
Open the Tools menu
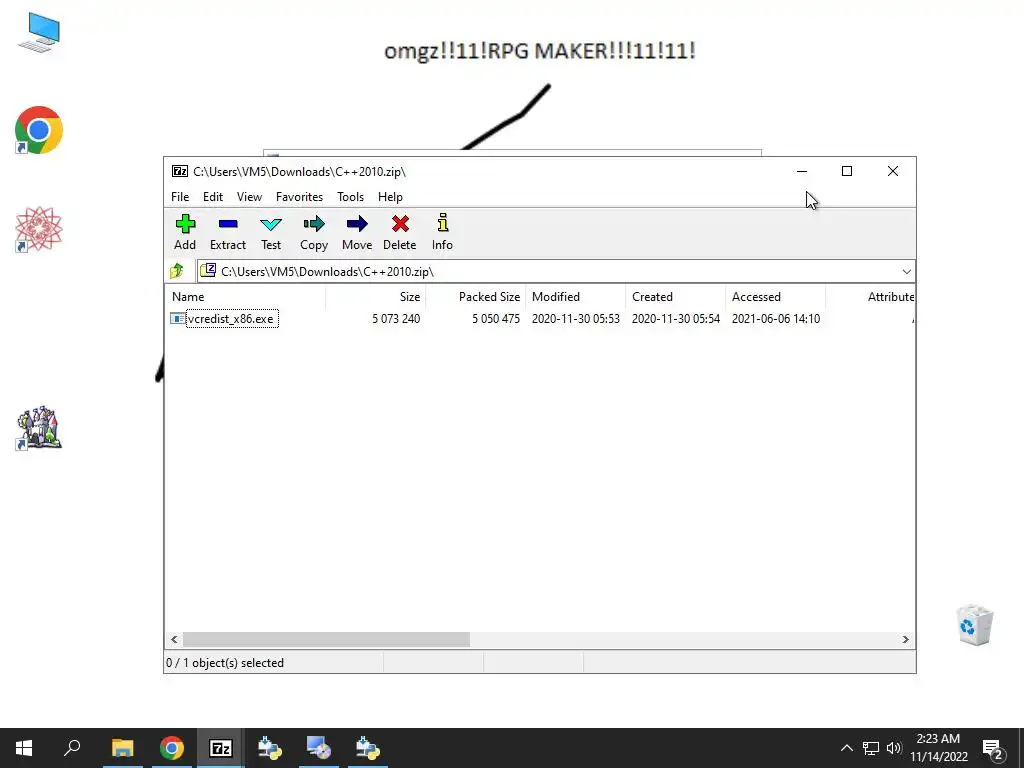click(x=350, y=197)
